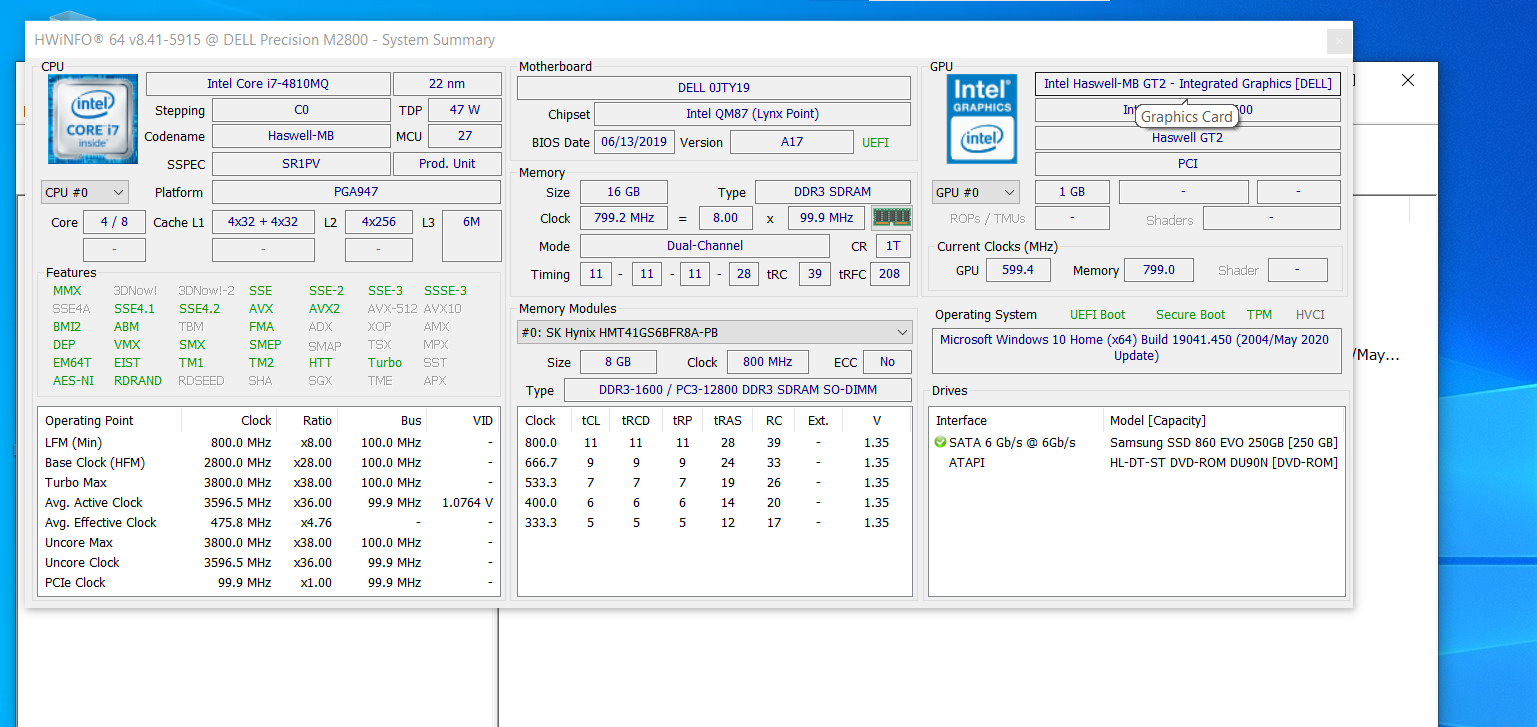Click the Core count field 4 / 8
The width and height of the screenshot is (1537, 727).
pyautogui.click(x=114, y=222)
